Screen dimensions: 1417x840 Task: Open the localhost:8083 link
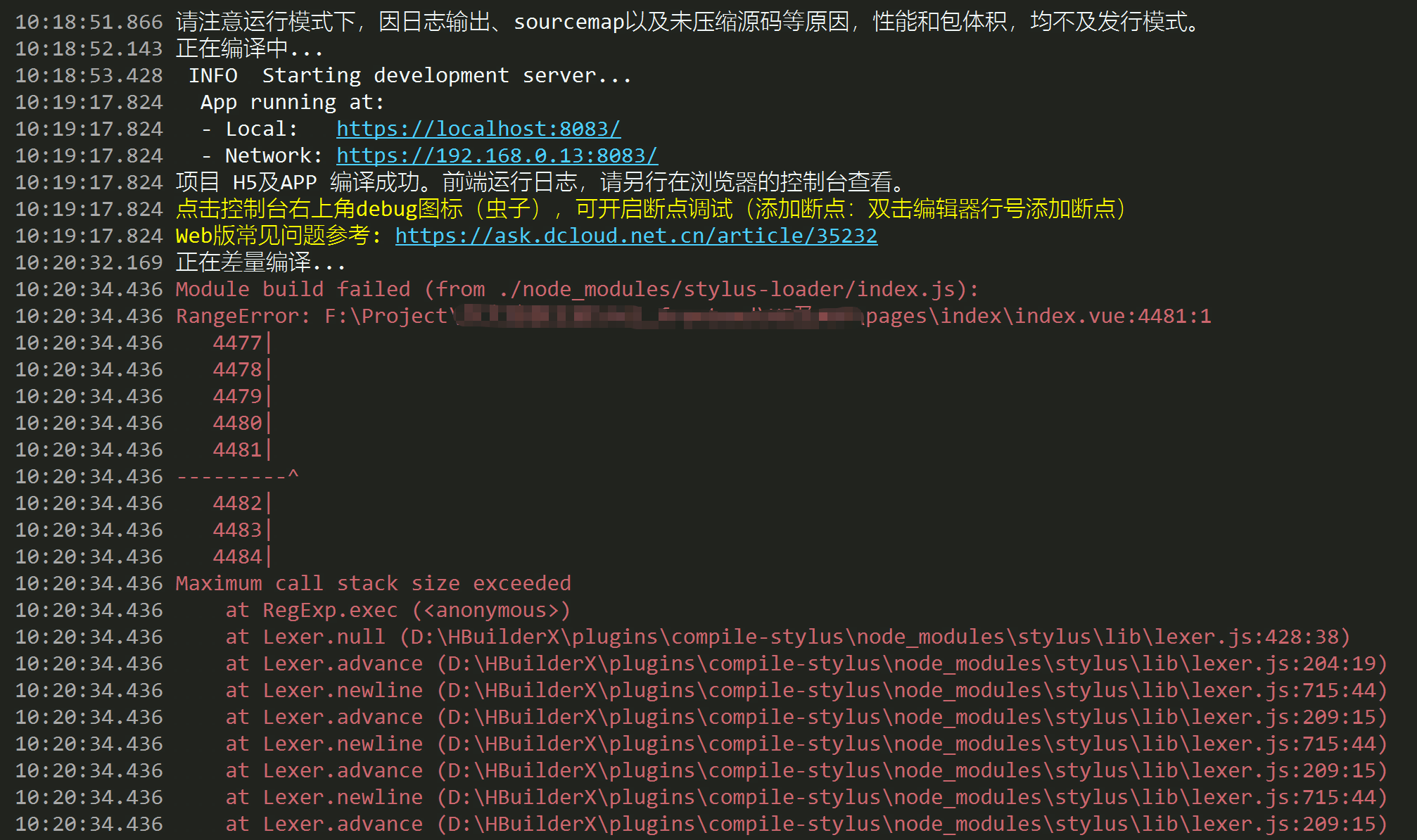pyautogui.click(x=478, y=129)
